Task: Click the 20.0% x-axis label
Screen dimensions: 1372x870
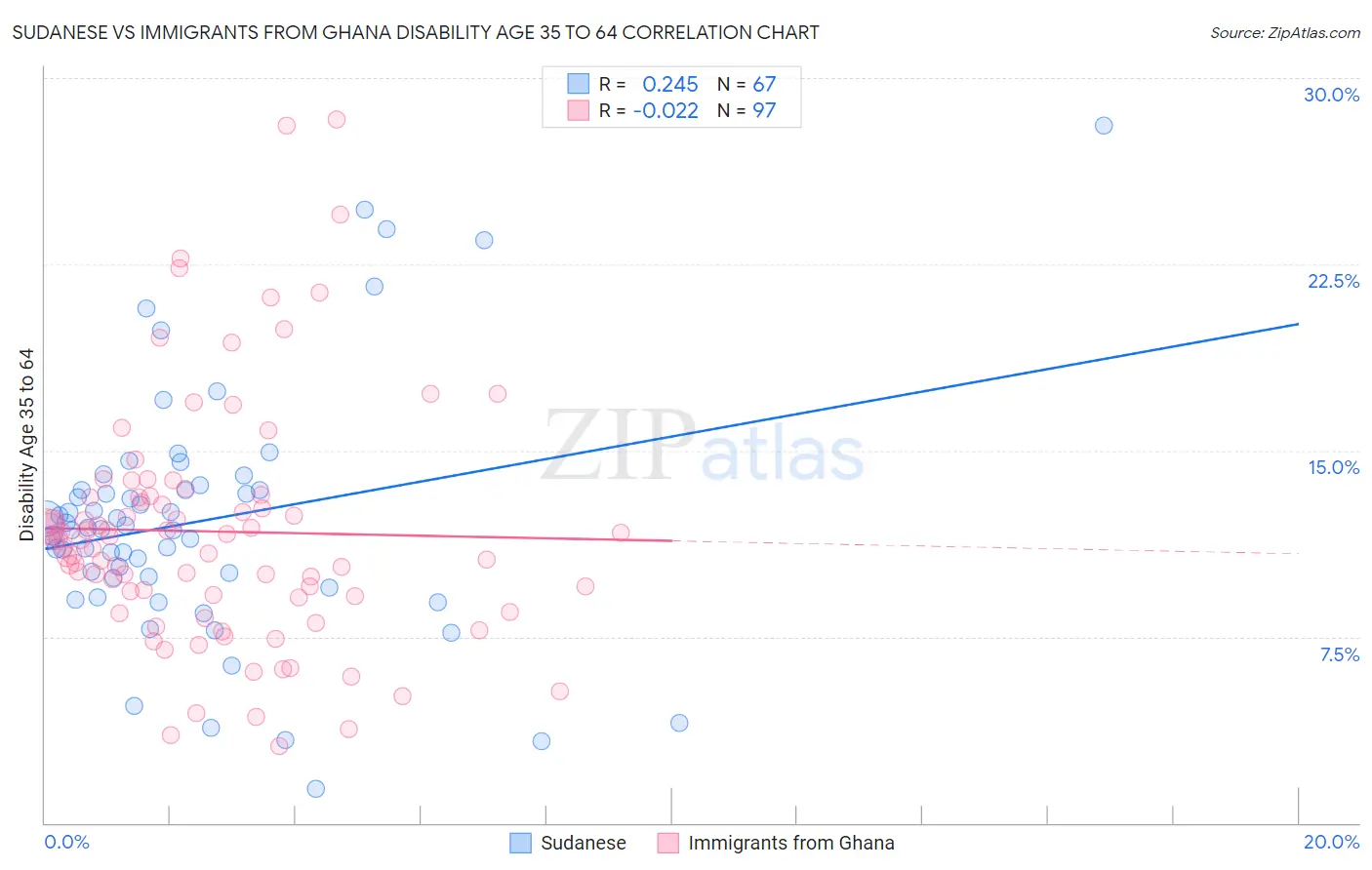Action: pyautogui.click(x=1332, y=842)
